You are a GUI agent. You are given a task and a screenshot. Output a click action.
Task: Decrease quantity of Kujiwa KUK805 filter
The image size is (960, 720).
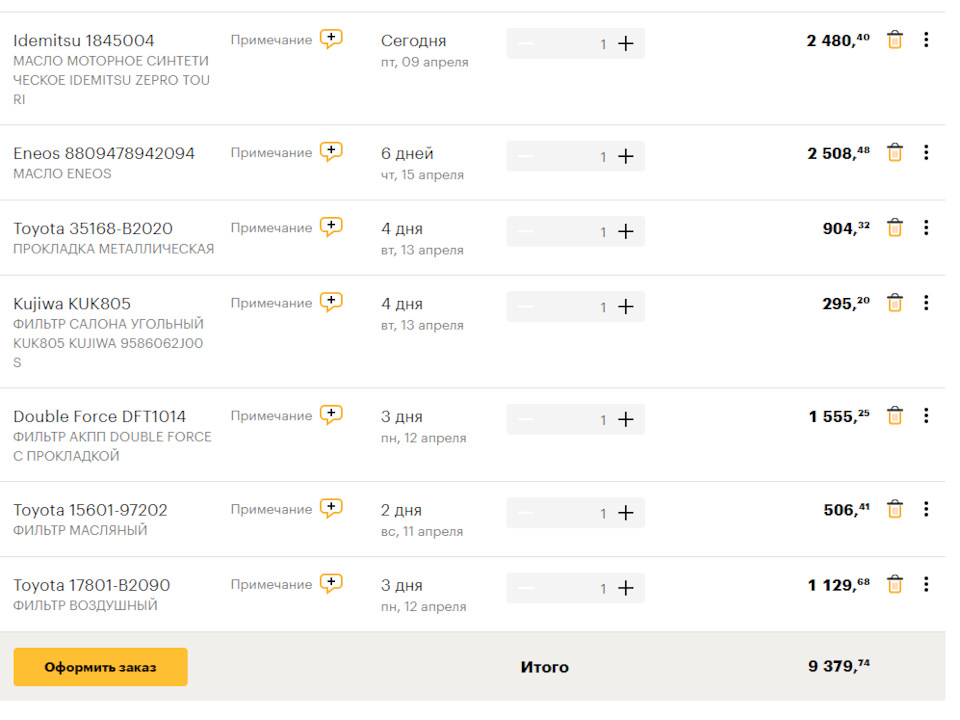[526, 307]
